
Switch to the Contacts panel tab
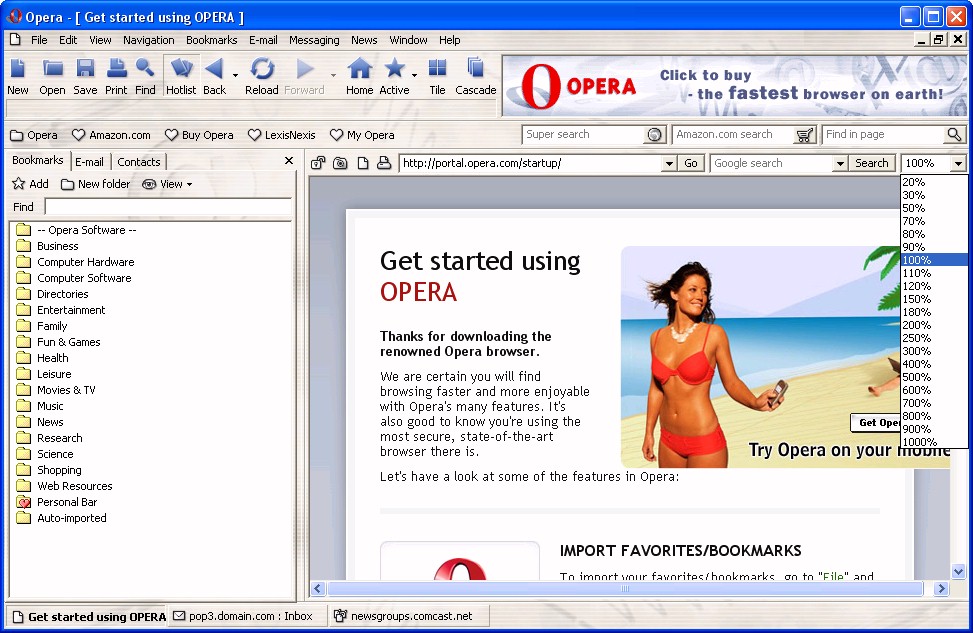point(139,162)
